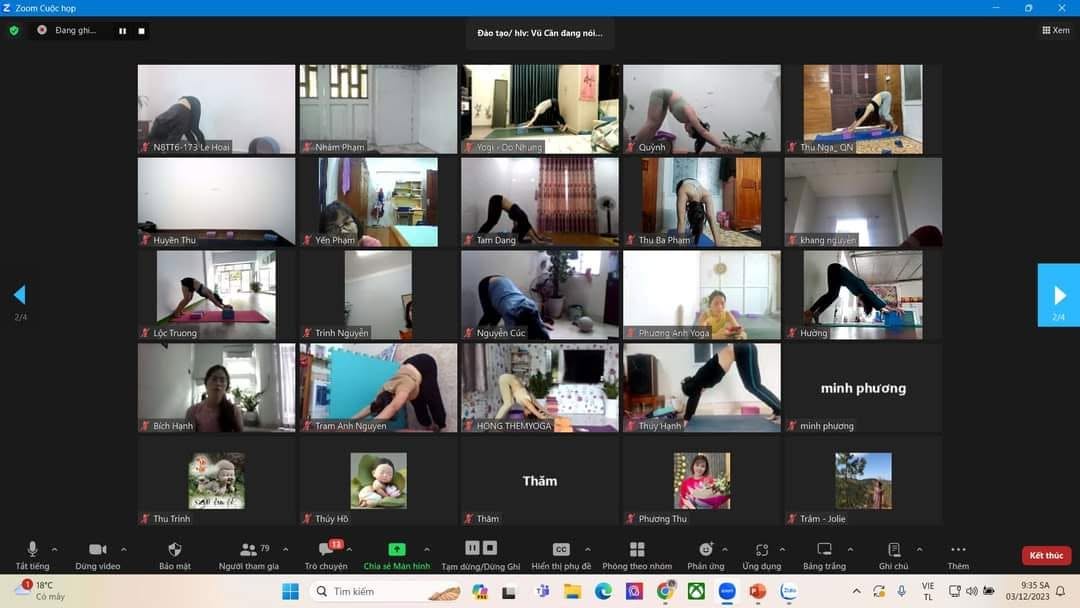Click green encryption shield icon

click(14, 30)
